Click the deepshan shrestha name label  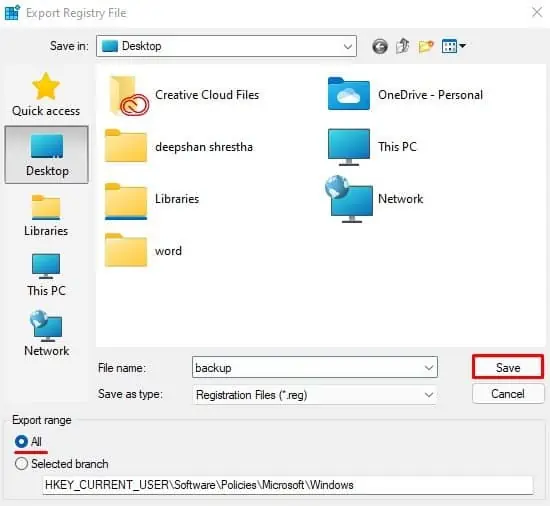coord(204,147)
